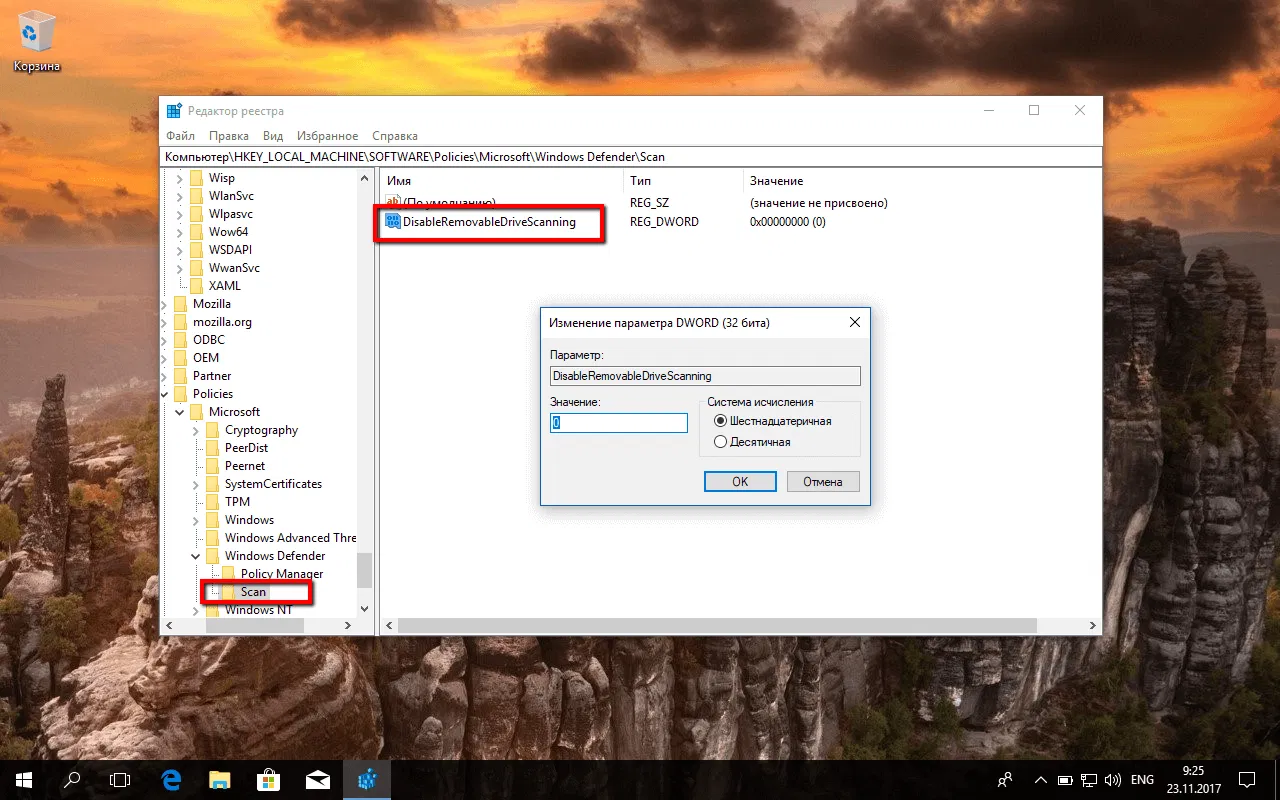Open the Windows Start menu
1280x800 pixels.
[x=24, y=780]
